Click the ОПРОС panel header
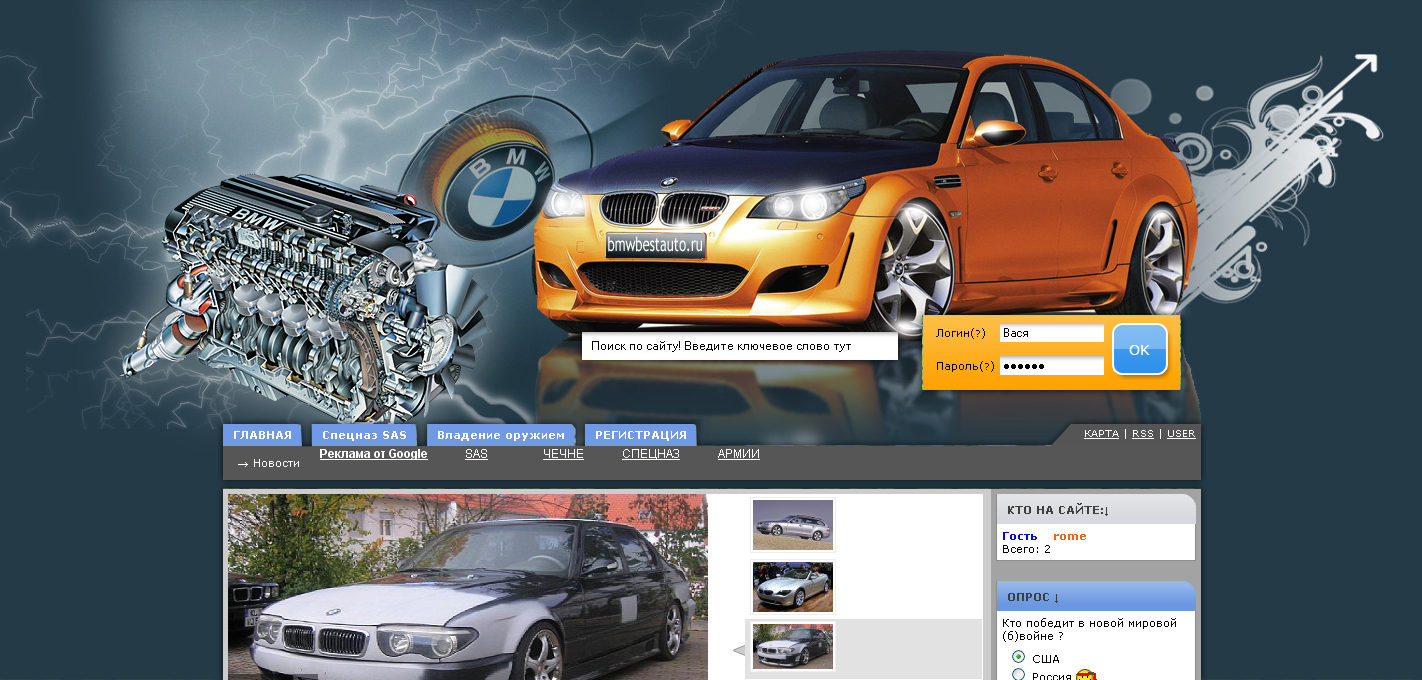Image resolution: width=1422 pixels, height=680 pixels. [x=1096, y=596]
